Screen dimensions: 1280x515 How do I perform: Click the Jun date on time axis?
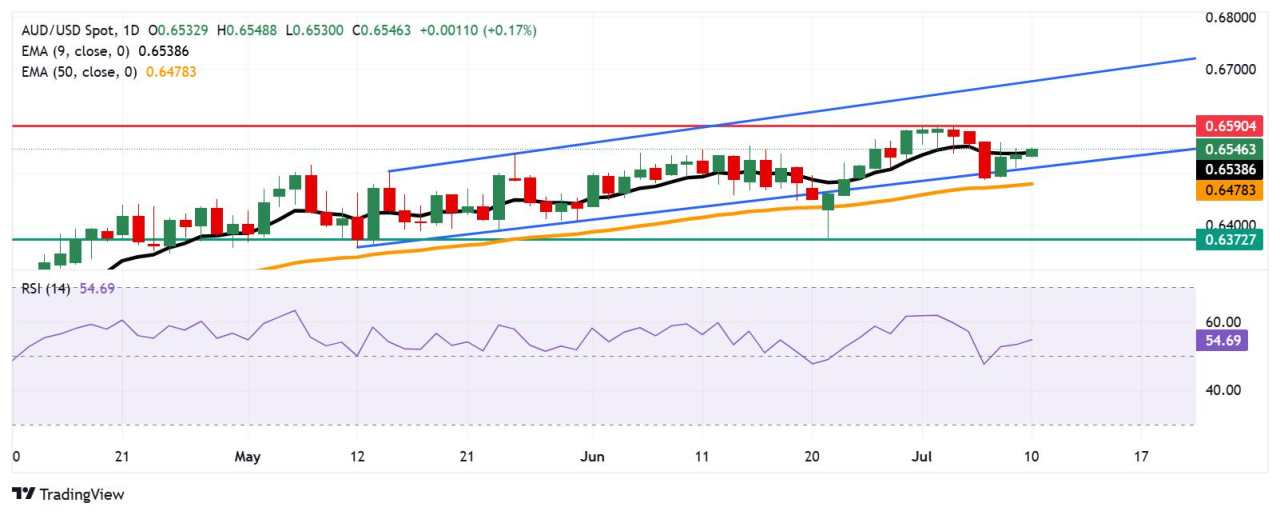tap(593, 457)
